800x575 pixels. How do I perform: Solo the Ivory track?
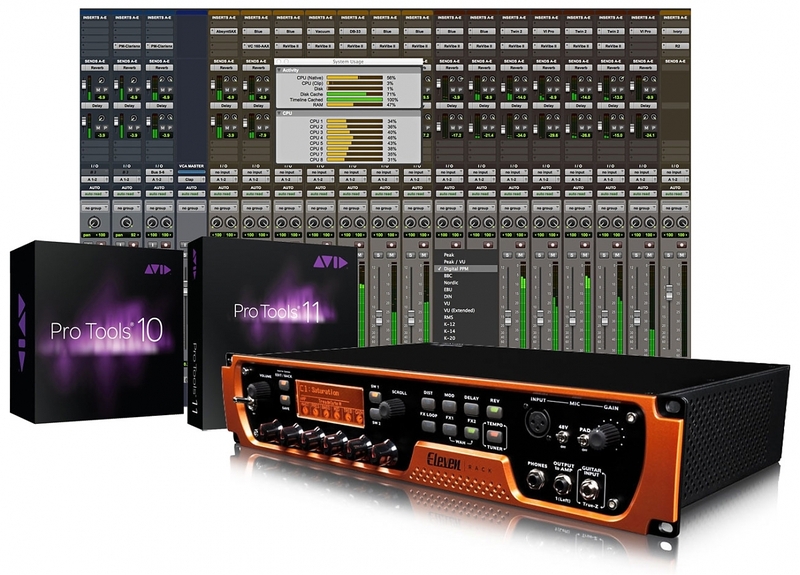[668, 255]
